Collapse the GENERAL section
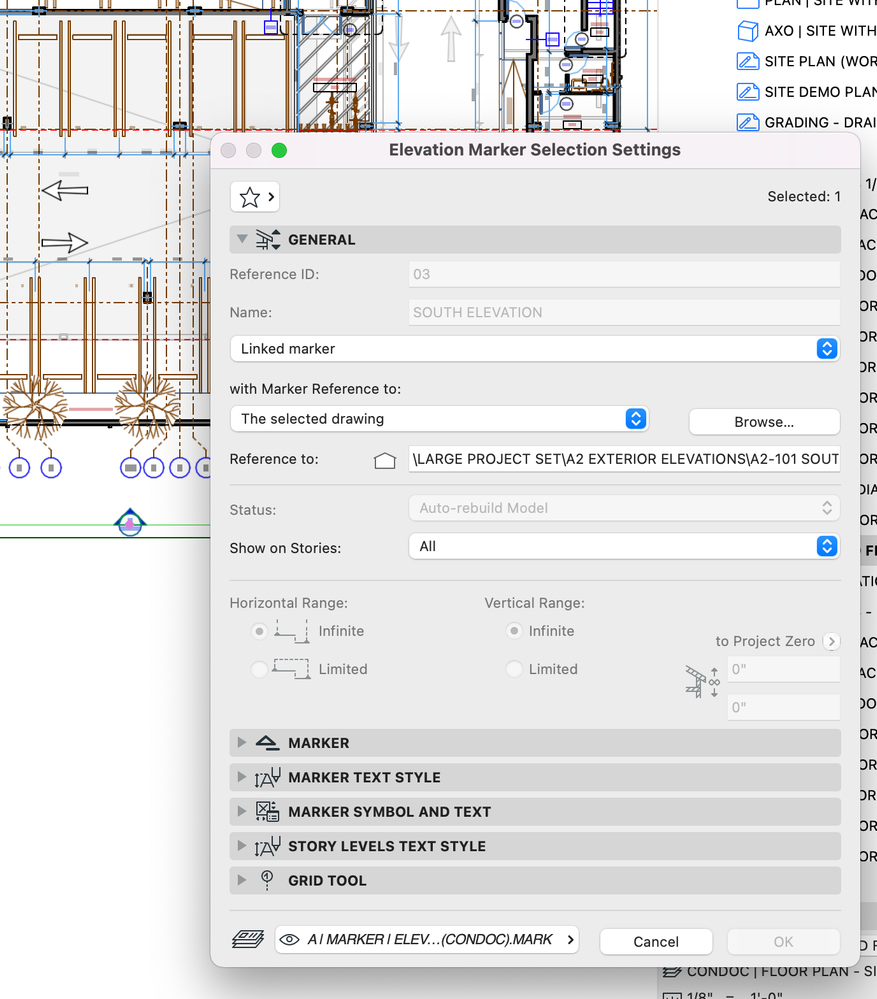Image resolution: width=877 pixels, height=999 pixels. pos(241,240)
